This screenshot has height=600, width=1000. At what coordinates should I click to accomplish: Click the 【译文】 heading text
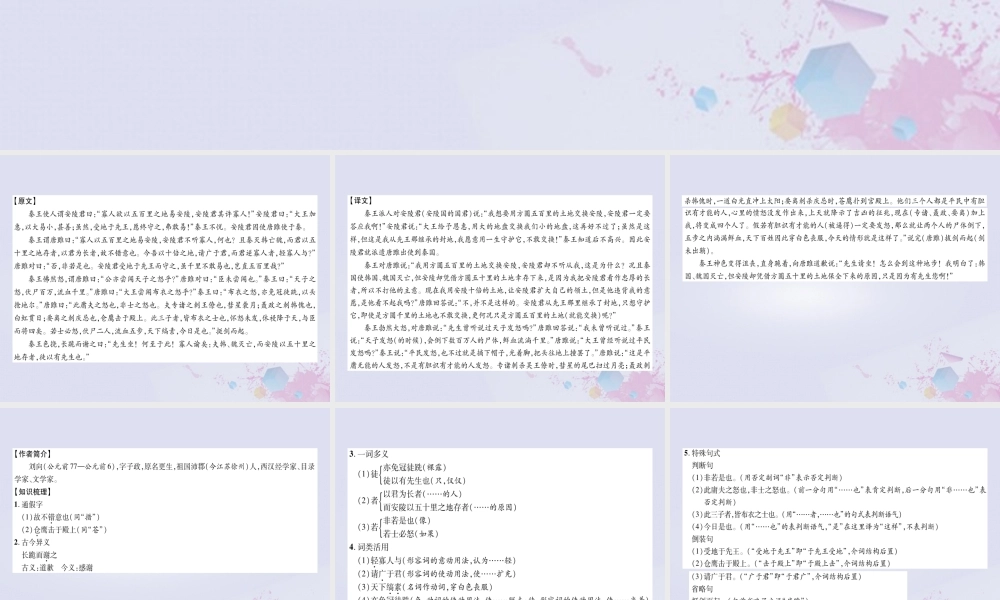pyautogui.click(x=360, y=201)
